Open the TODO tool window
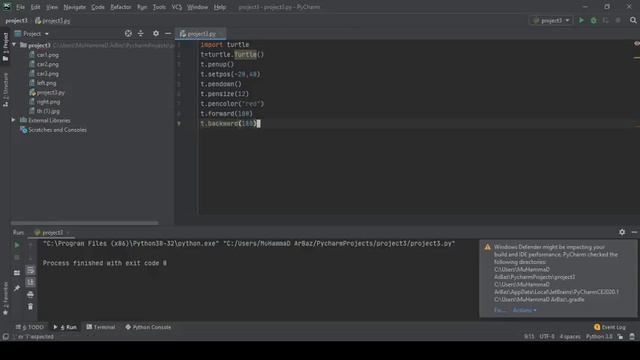The width and height of the screenshot is (640, 360). pos(30,327)
